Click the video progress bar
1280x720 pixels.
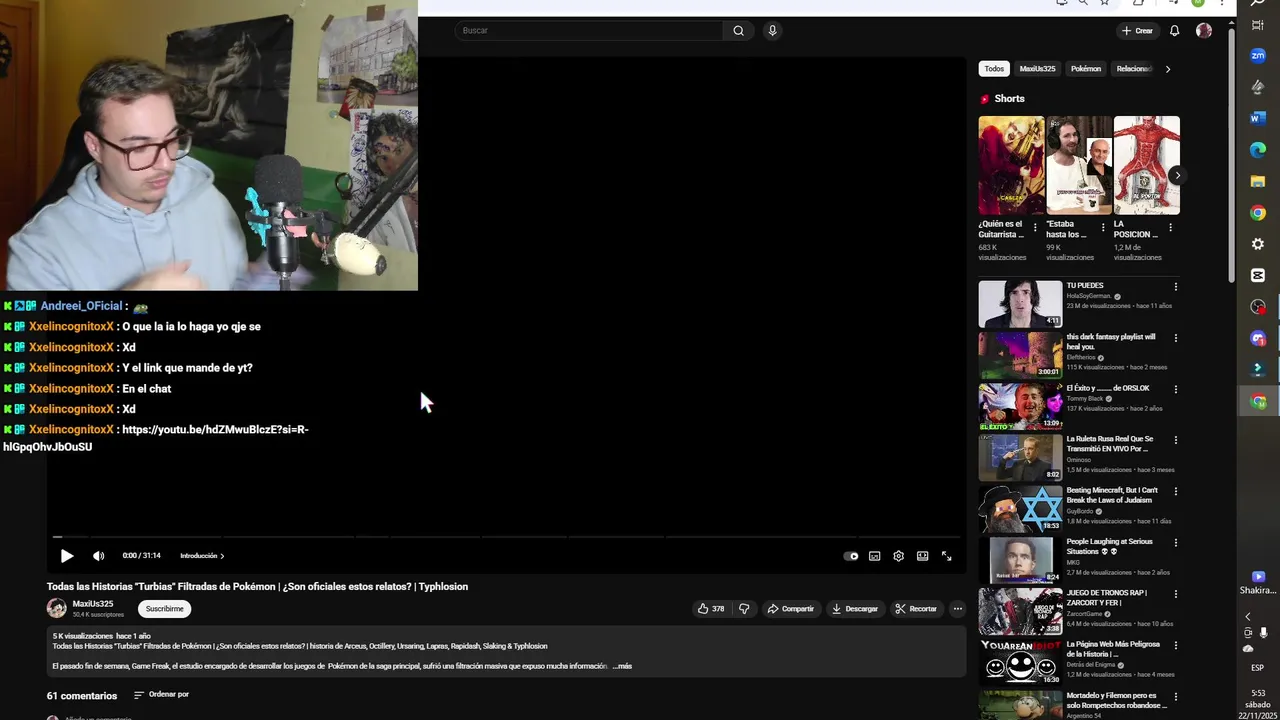[x=505, y=537]
